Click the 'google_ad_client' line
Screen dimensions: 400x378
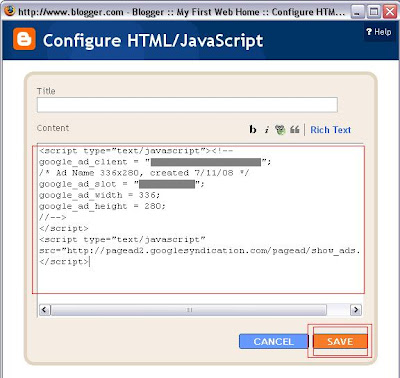(155, 162)
